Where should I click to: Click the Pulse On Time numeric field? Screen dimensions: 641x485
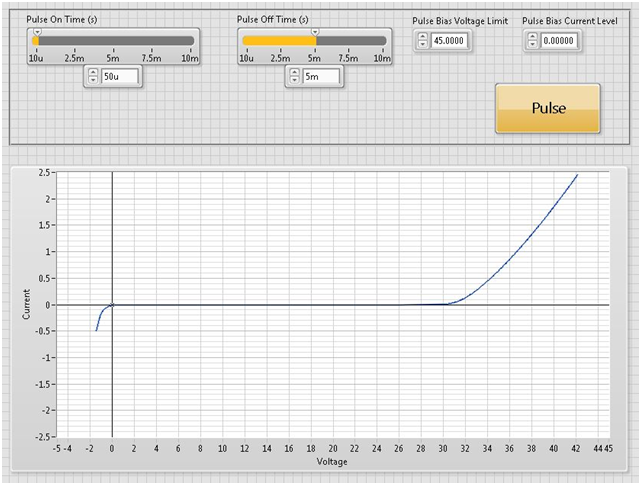coord(119,77)
